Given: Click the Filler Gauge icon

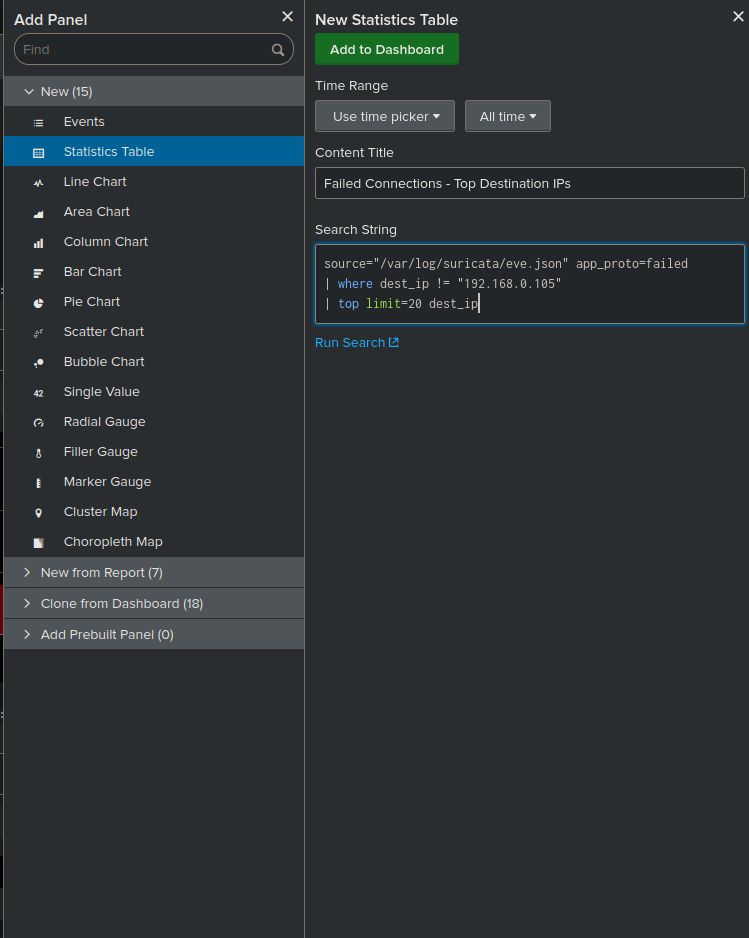Looking at the screenshot, I should pyautogui.click(x=38, y=453).
